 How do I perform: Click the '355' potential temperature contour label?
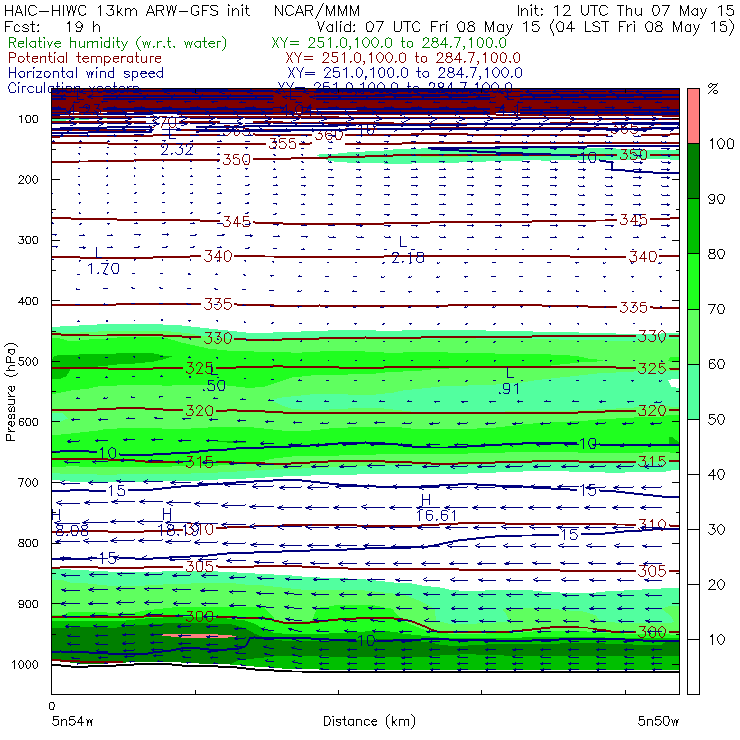(283, 143)
